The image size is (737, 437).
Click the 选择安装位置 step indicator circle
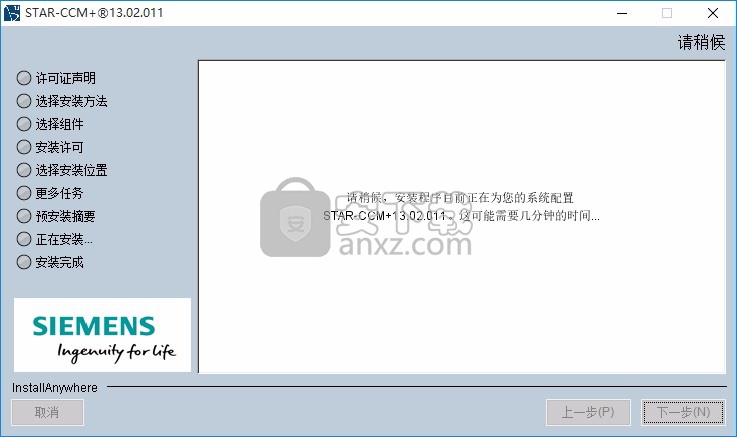point(24,170)
